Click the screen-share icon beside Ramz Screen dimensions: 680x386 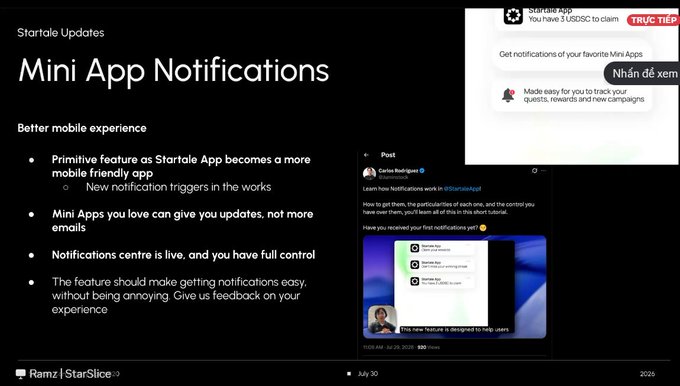20,373
